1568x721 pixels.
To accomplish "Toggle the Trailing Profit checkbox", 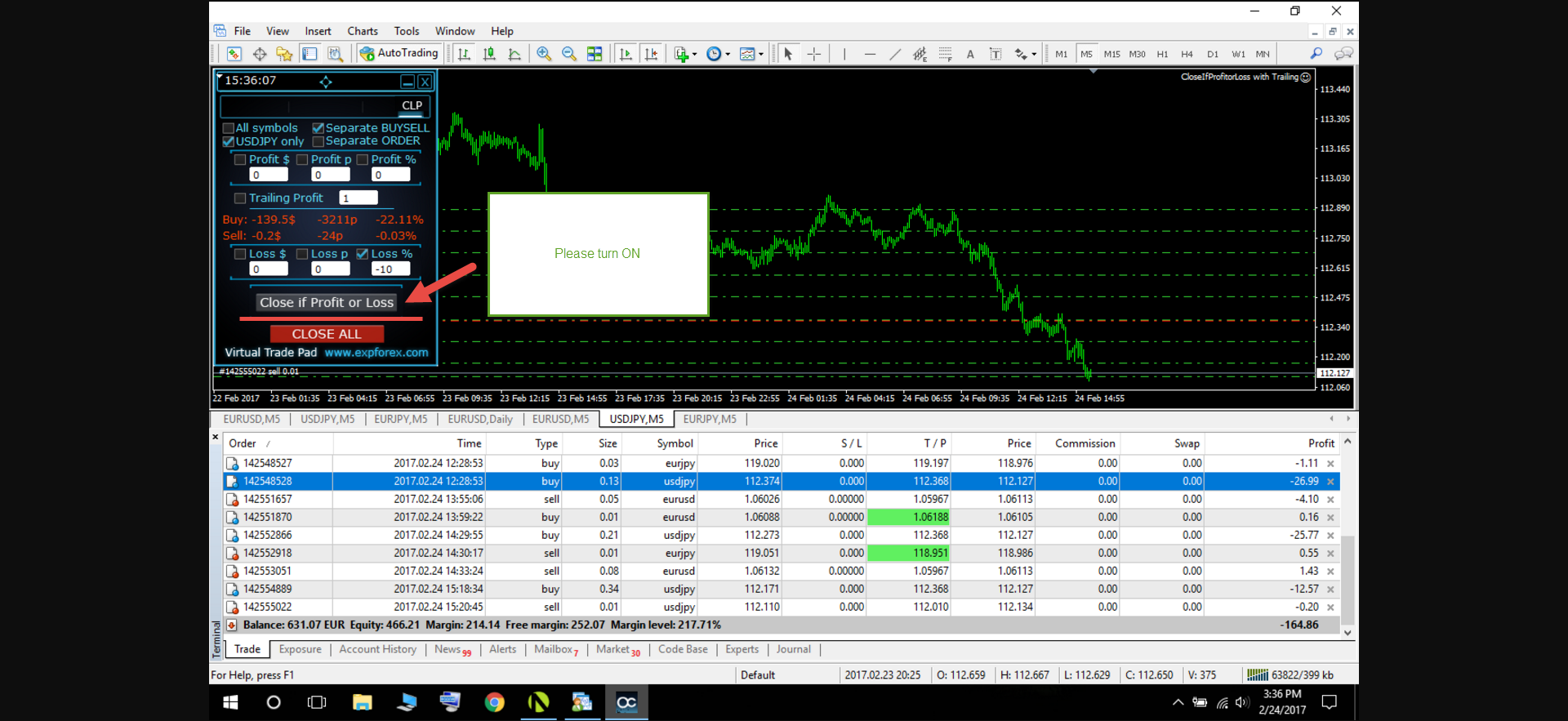I will [x=240, y=198].
